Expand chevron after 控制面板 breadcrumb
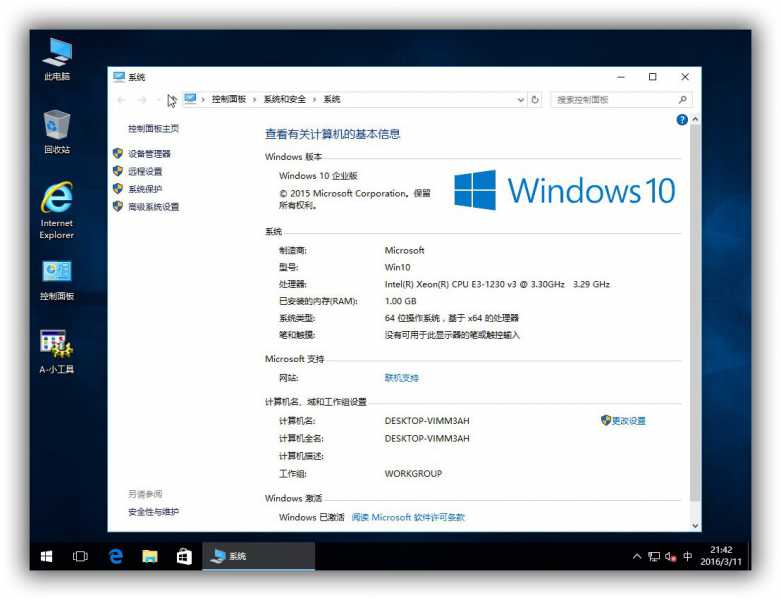Image resolution: width=781 pixels, height=600 pixels. pyautogui.click(x=255, y=100)
